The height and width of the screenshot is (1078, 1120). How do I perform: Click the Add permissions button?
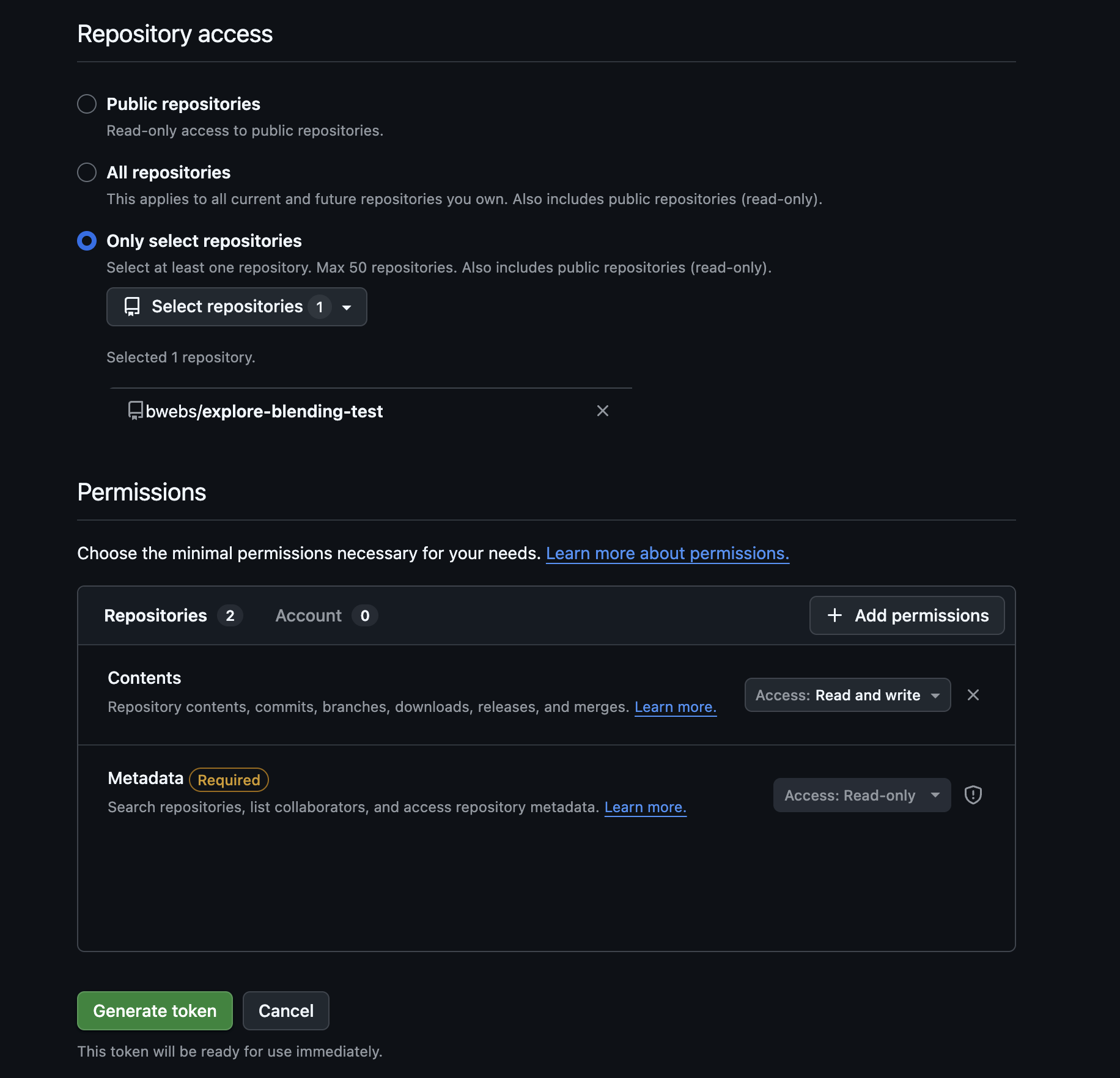(x=906, y=615)
